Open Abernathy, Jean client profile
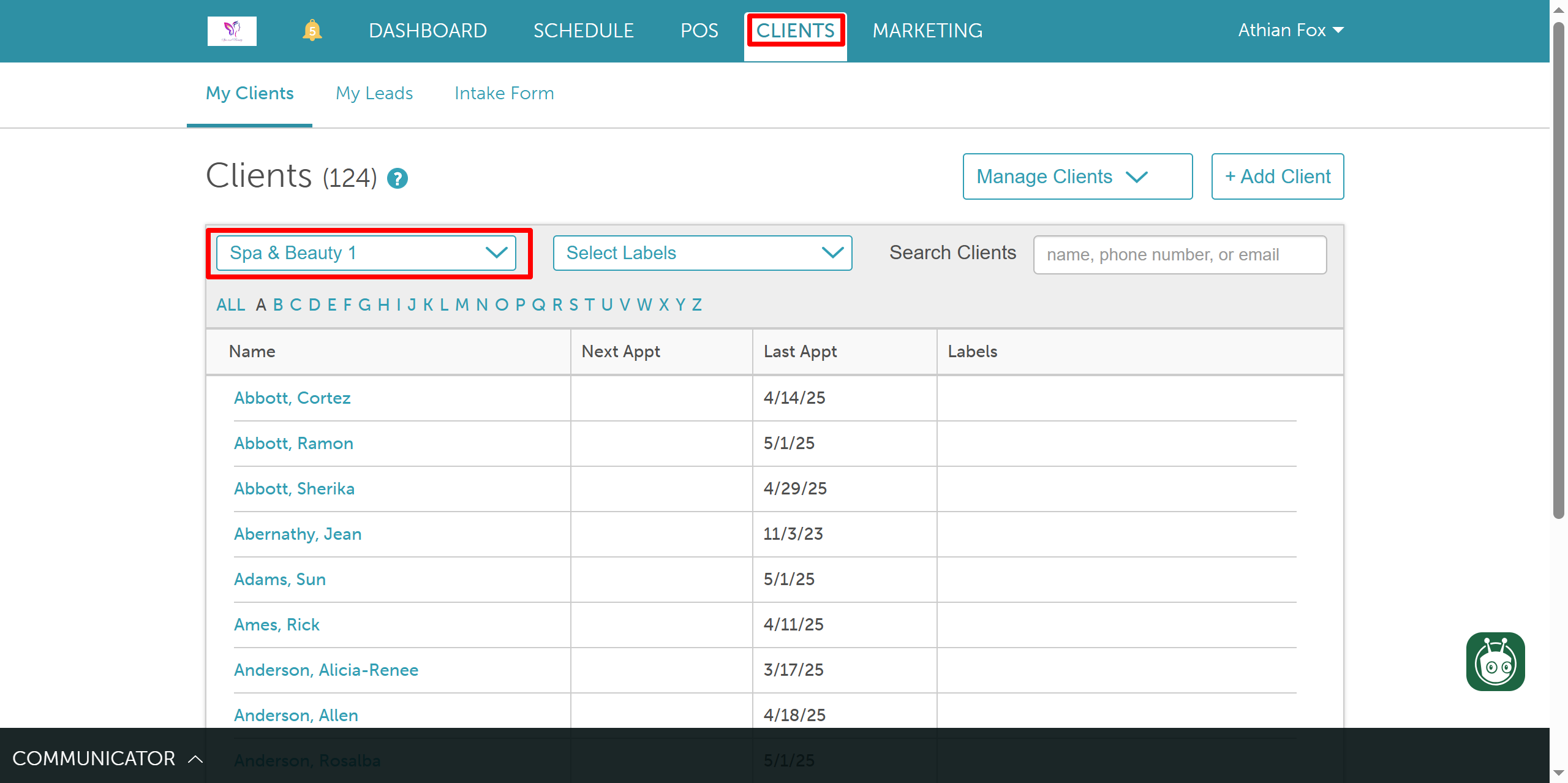1568x783 pixels. click(298, 534)
